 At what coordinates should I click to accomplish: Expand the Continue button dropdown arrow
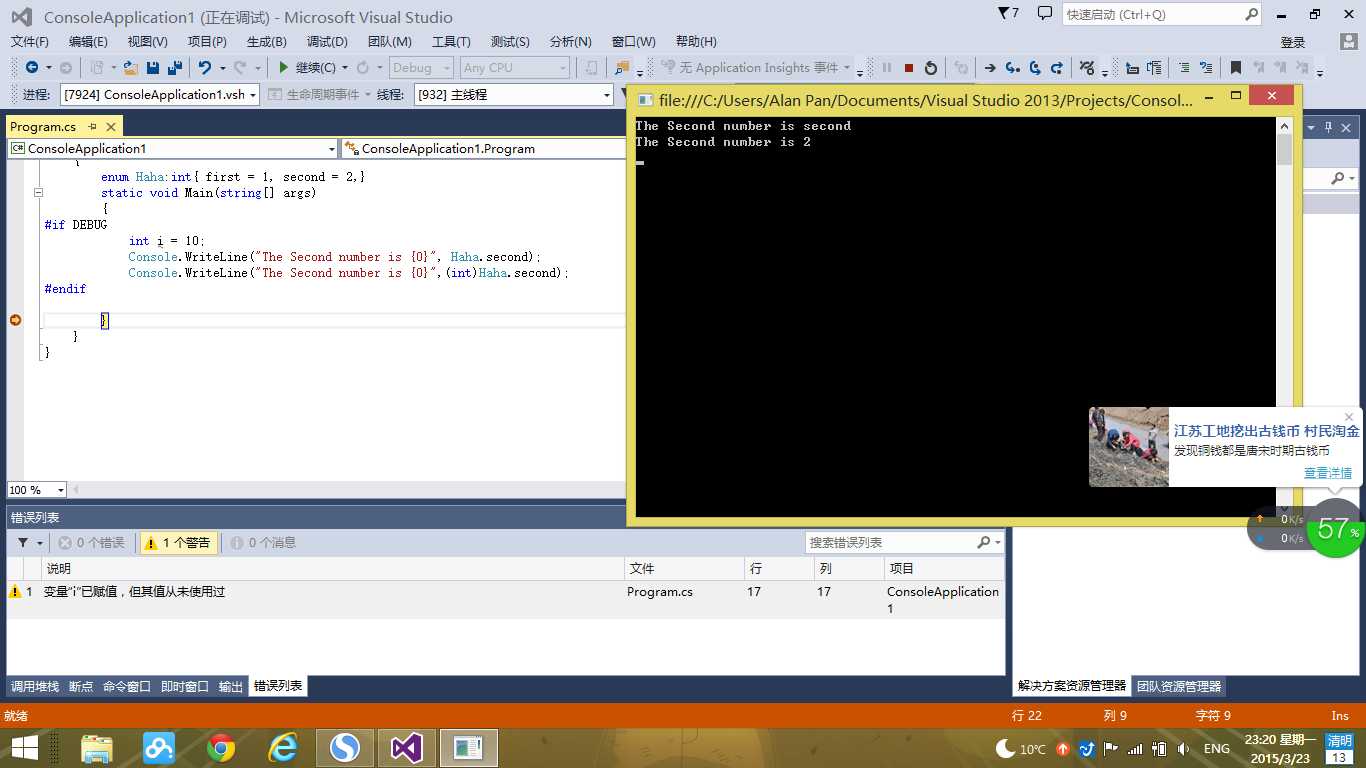(x=344, y=68)
